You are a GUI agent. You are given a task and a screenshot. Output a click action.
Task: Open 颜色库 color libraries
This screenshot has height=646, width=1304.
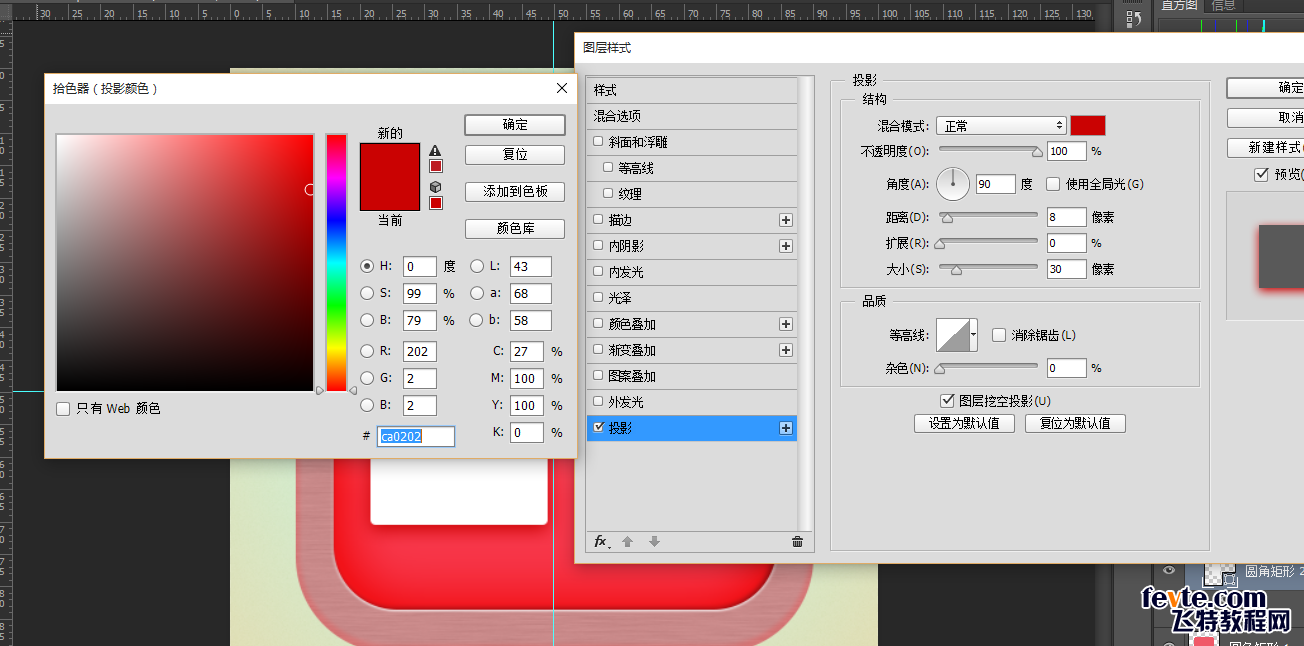[x=515, y=228]
